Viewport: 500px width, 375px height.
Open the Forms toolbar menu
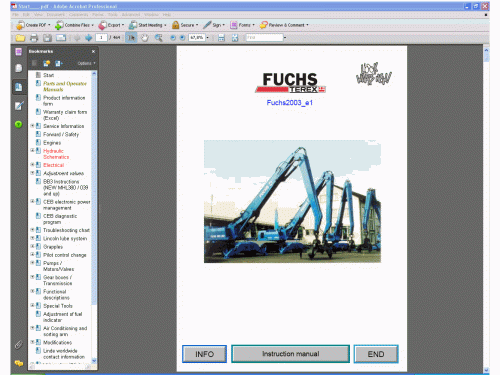[242, 25]
